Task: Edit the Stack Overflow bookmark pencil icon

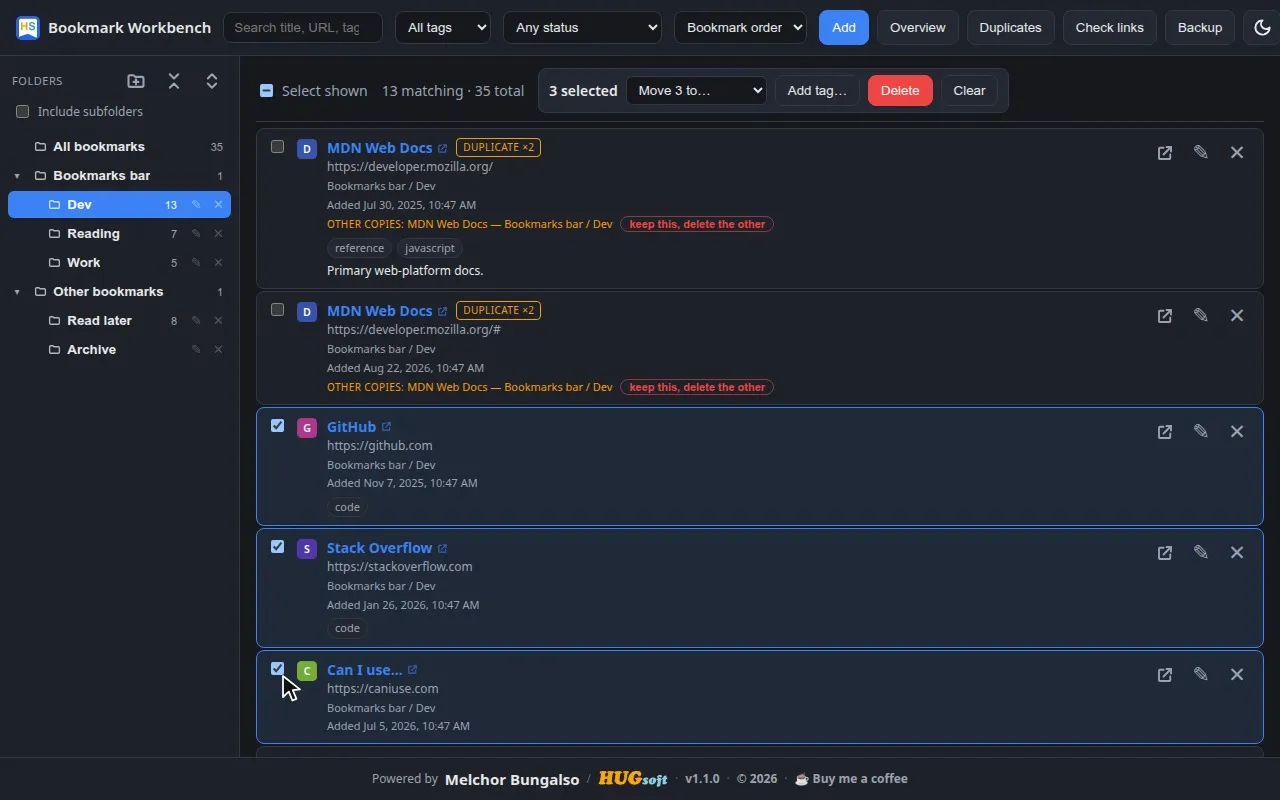Action: pos(1201,553)
